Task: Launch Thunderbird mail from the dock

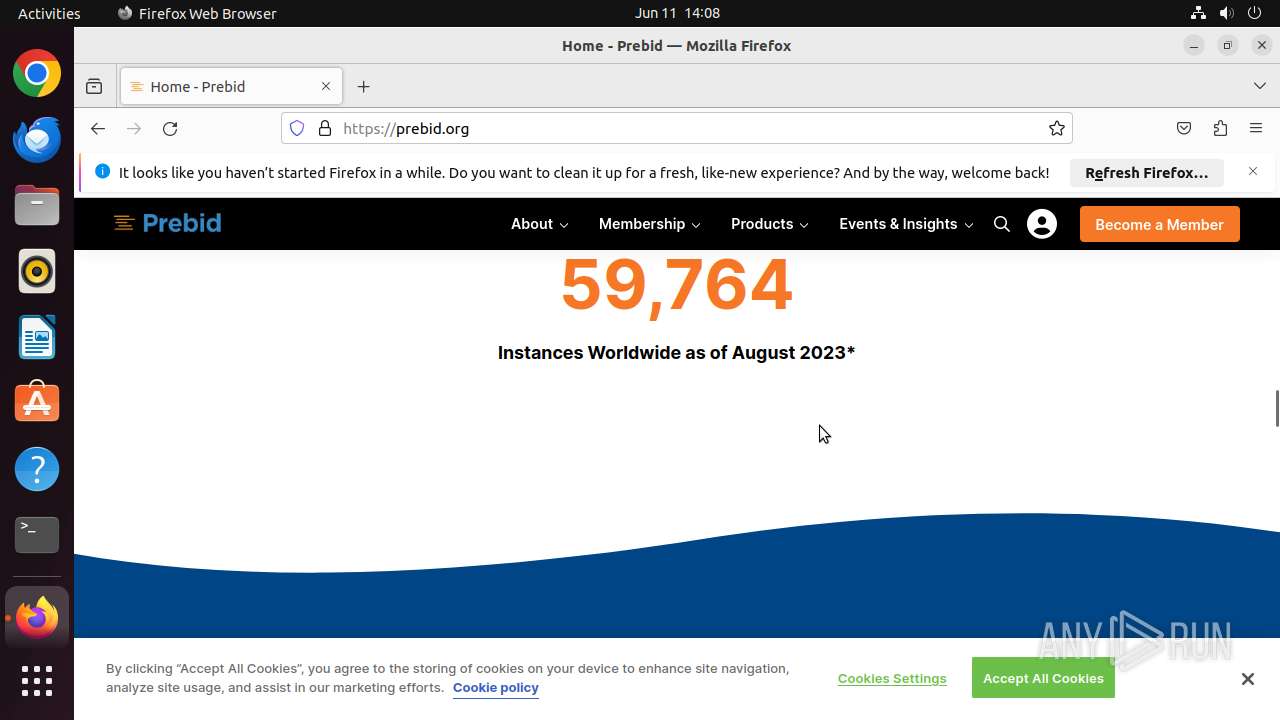Action: [x=37, y=140]
